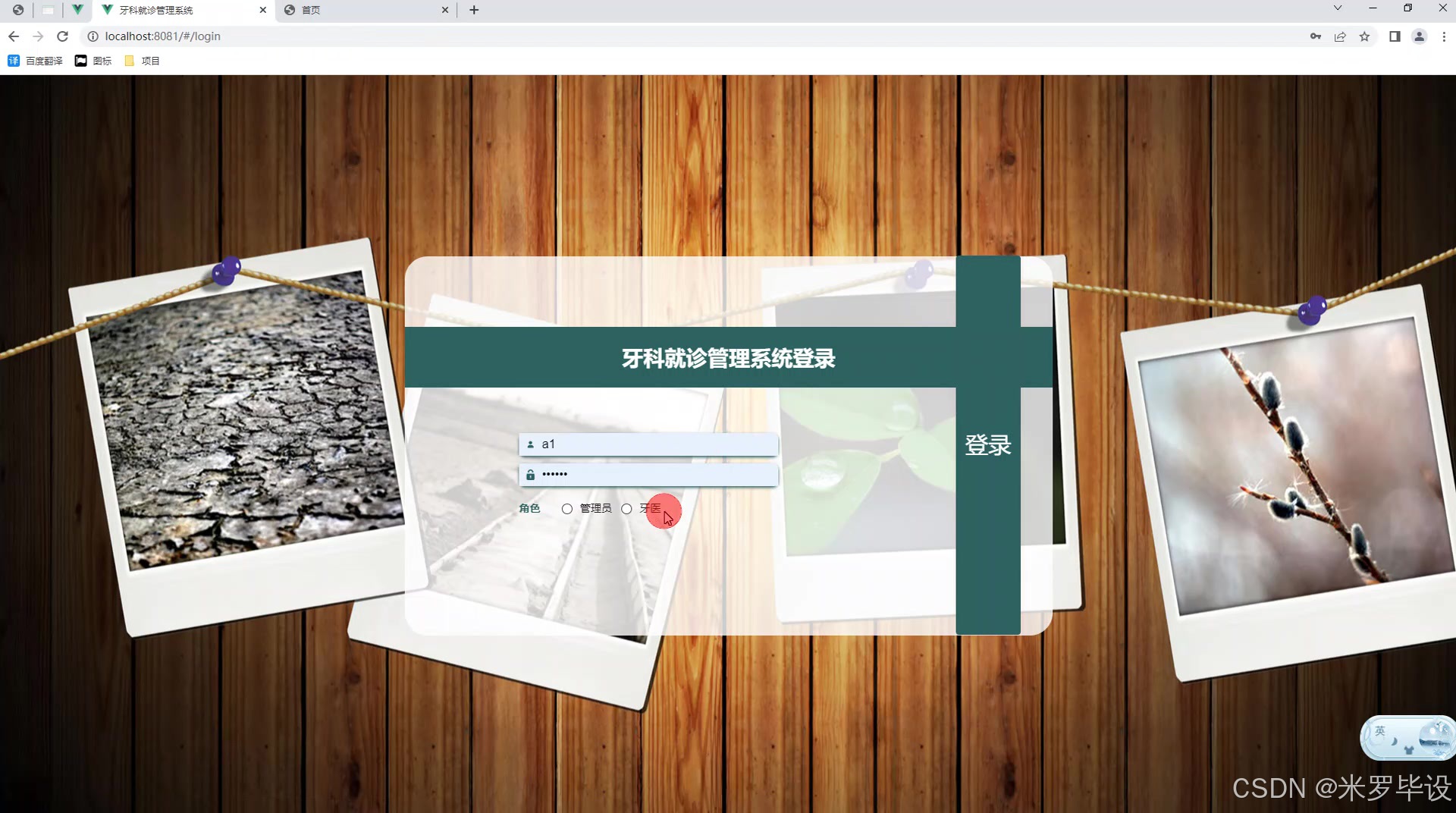This screenshot has width=1456, height=813.
Task: Click the pinned blank page tab
Action: (x=48, y=10)
